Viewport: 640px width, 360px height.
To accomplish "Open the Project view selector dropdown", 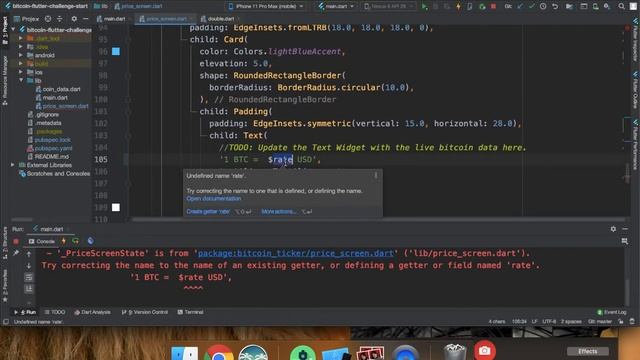I will click(x=28, y=19).
